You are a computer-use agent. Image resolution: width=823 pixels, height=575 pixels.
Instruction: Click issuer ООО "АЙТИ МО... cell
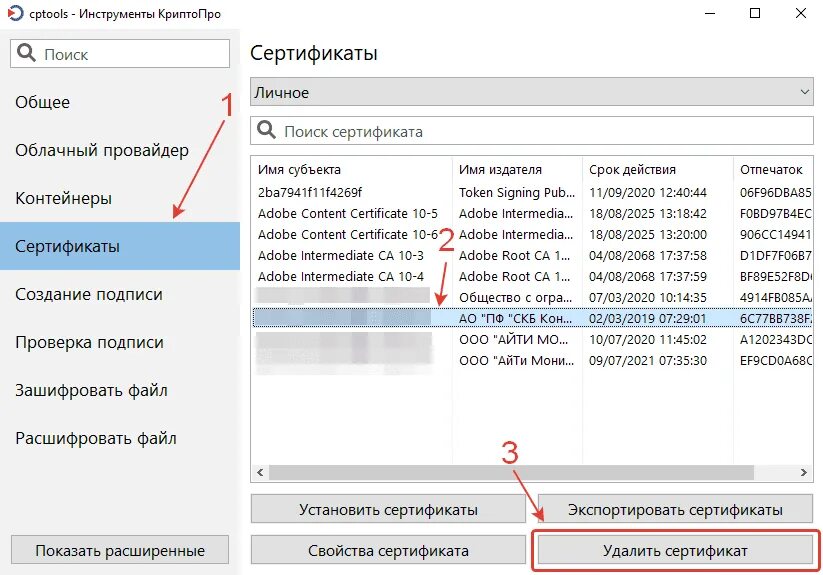[513, 339]
